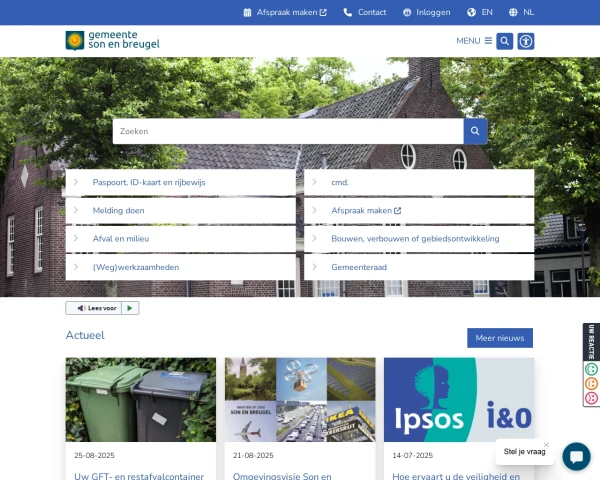Play the Lees voor read-aloud audio
Image resolution: width=600 pixels, height=480 pixels.
tap(130, 308)
